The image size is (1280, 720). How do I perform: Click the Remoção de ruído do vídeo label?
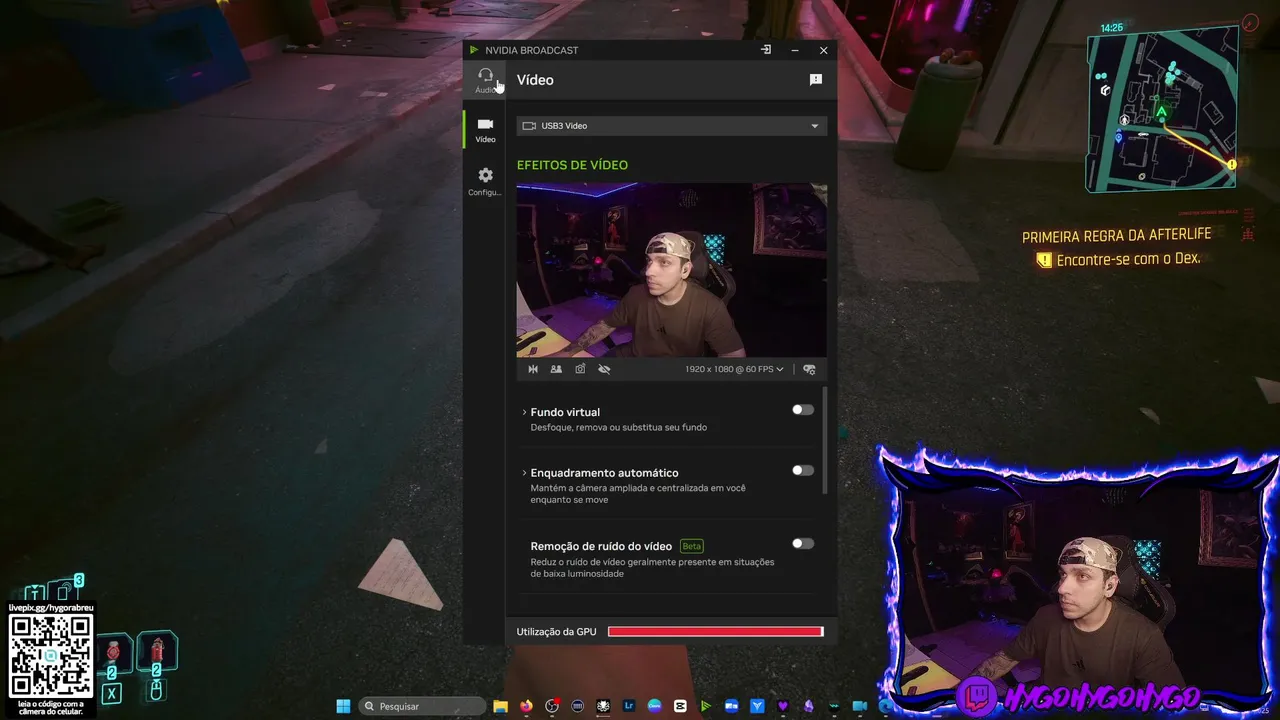[601, 546]
